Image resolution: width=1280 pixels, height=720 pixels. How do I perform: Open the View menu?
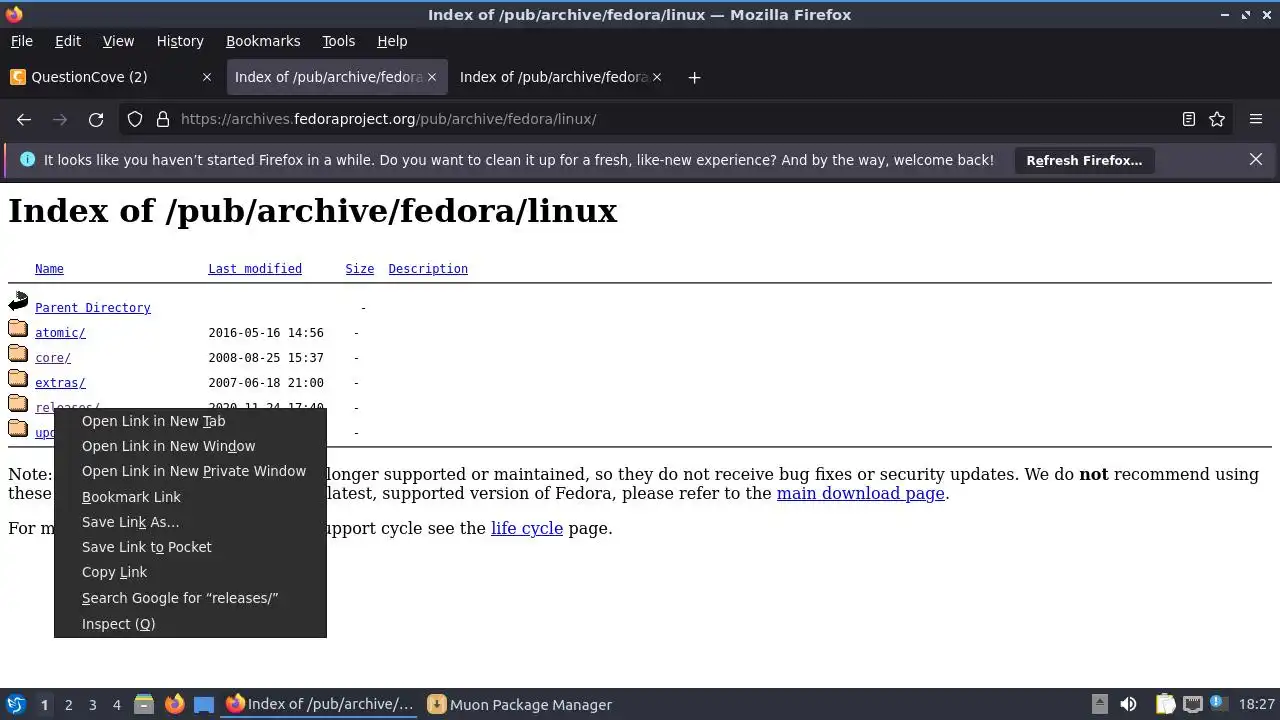(118, 41)
